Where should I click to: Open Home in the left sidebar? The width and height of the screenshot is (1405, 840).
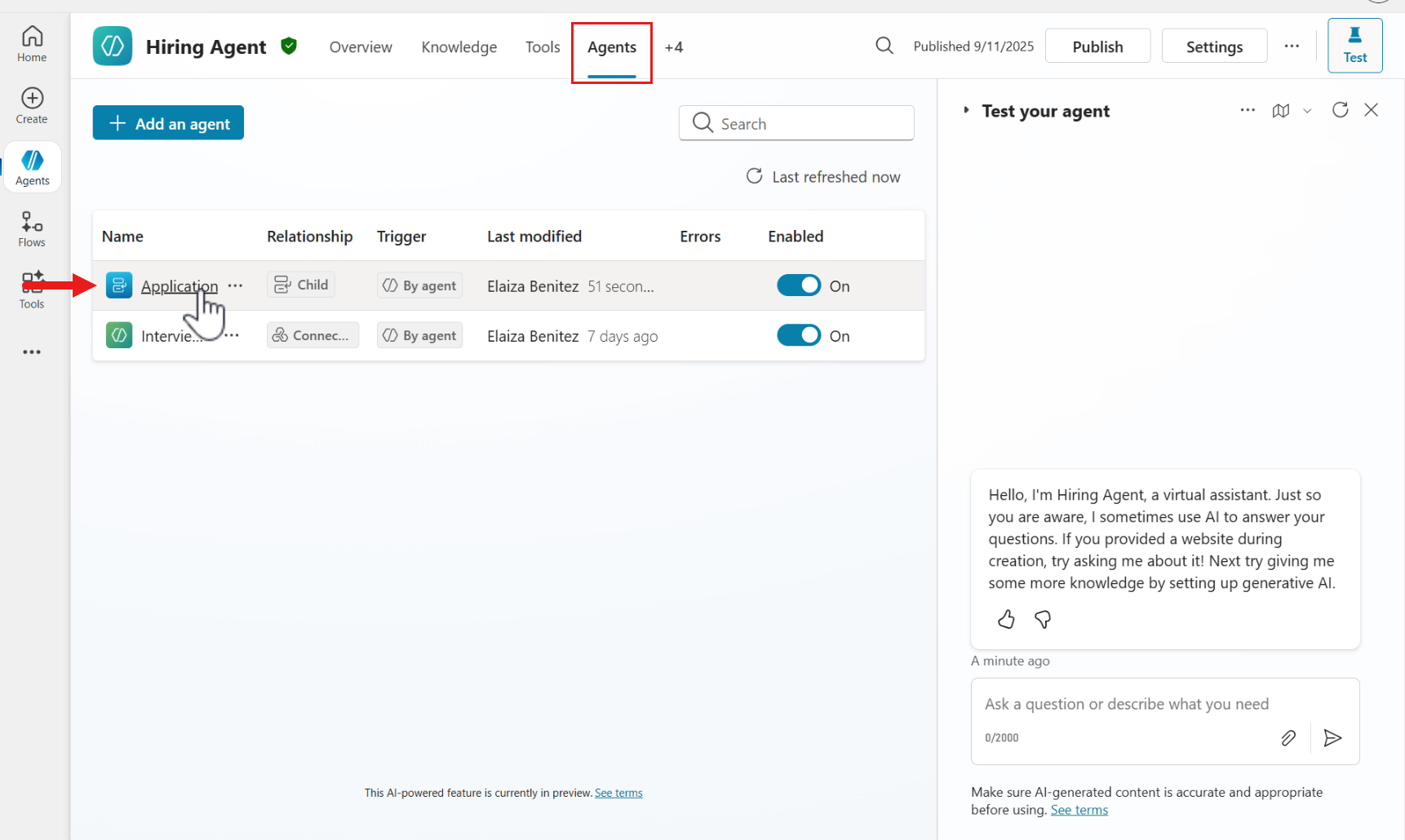(x=32, y=44)
